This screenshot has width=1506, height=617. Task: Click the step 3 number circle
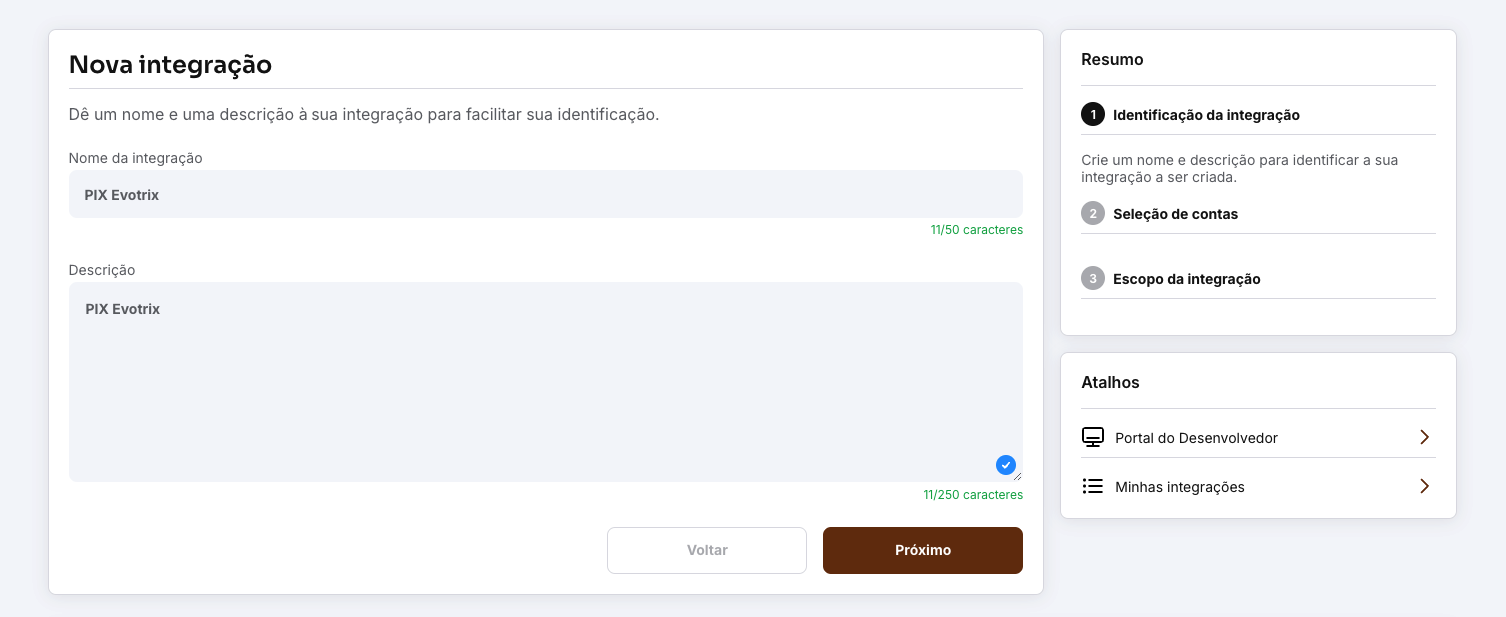(1093, 278)
